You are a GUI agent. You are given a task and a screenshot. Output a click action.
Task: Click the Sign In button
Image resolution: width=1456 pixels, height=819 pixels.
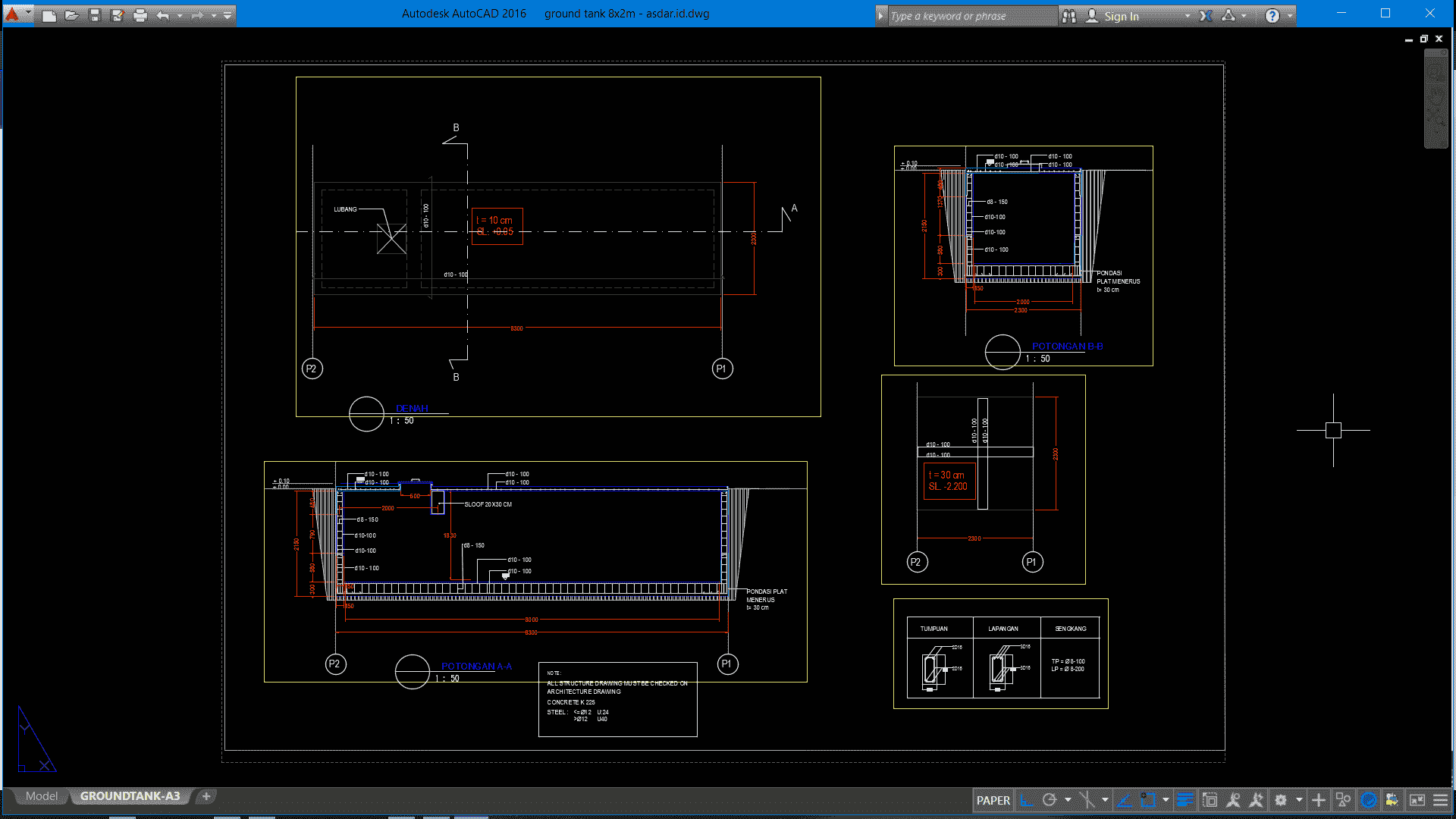pyautogui.click(x=1112, y=16)
